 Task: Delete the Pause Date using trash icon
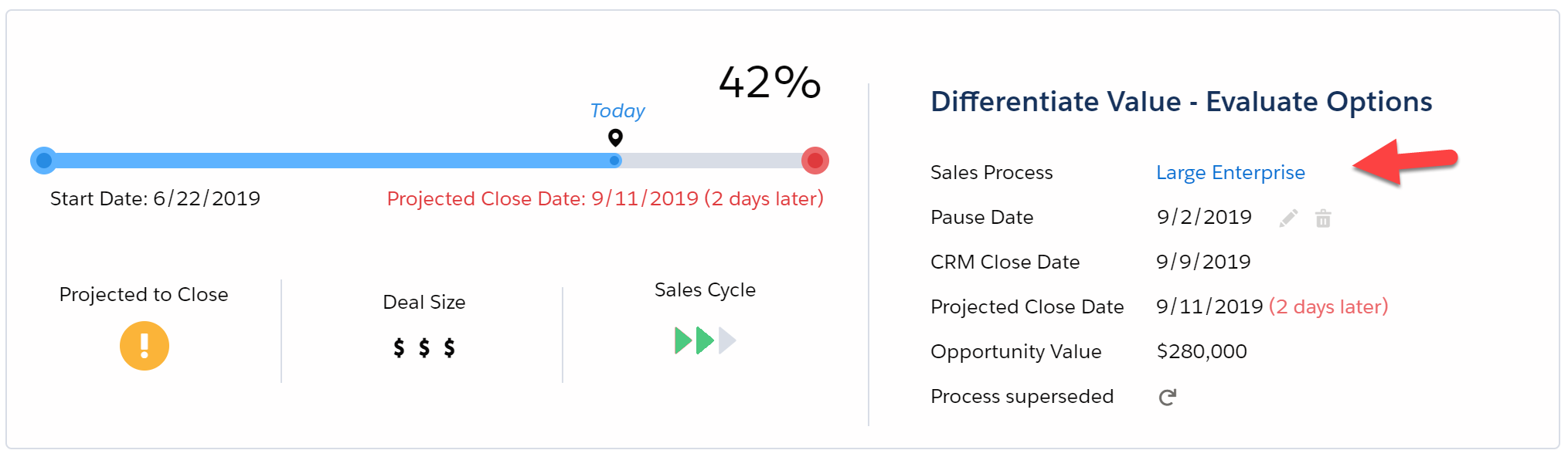coord(1323,218)
